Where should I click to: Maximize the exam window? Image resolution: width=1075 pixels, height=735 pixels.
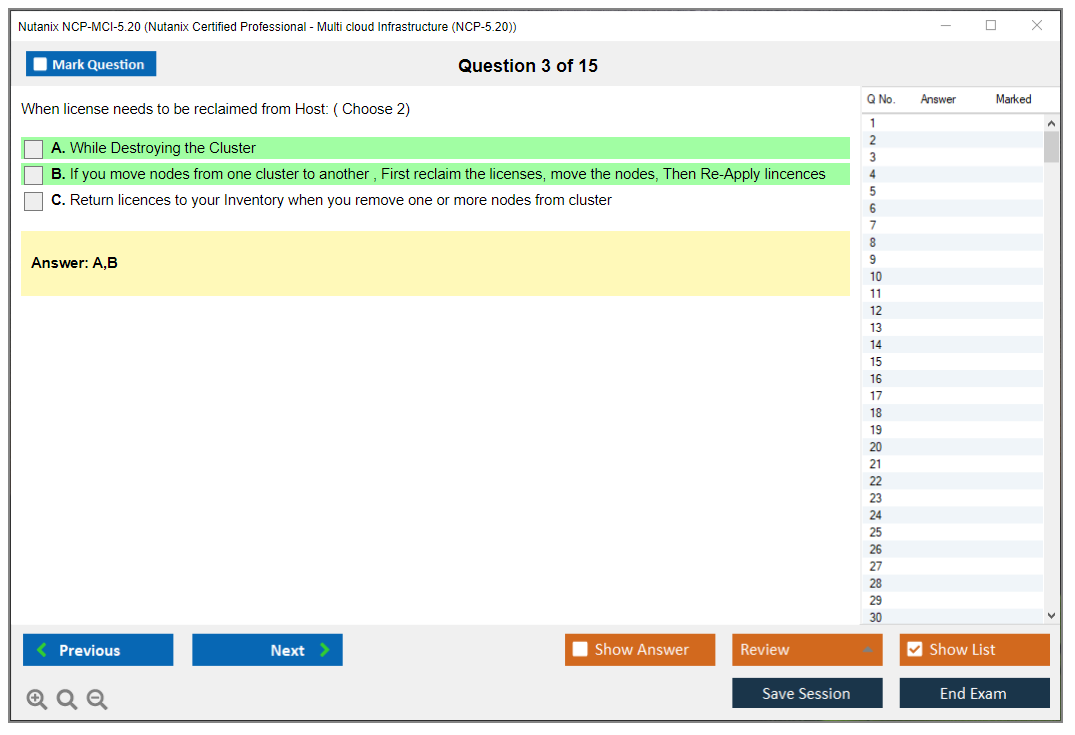click(991, 26)
